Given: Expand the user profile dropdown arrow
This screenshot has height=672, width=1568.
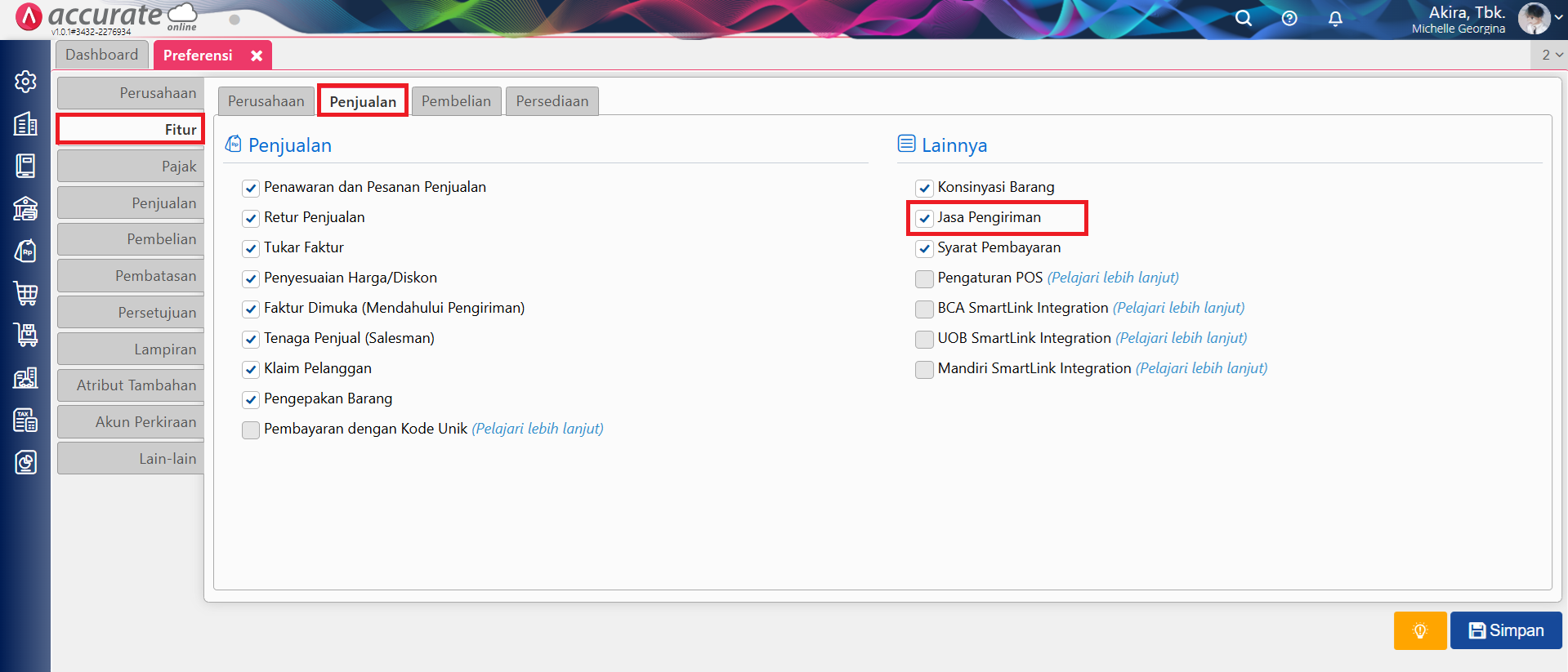Looking at the screenshot, I should point(1558,18).
